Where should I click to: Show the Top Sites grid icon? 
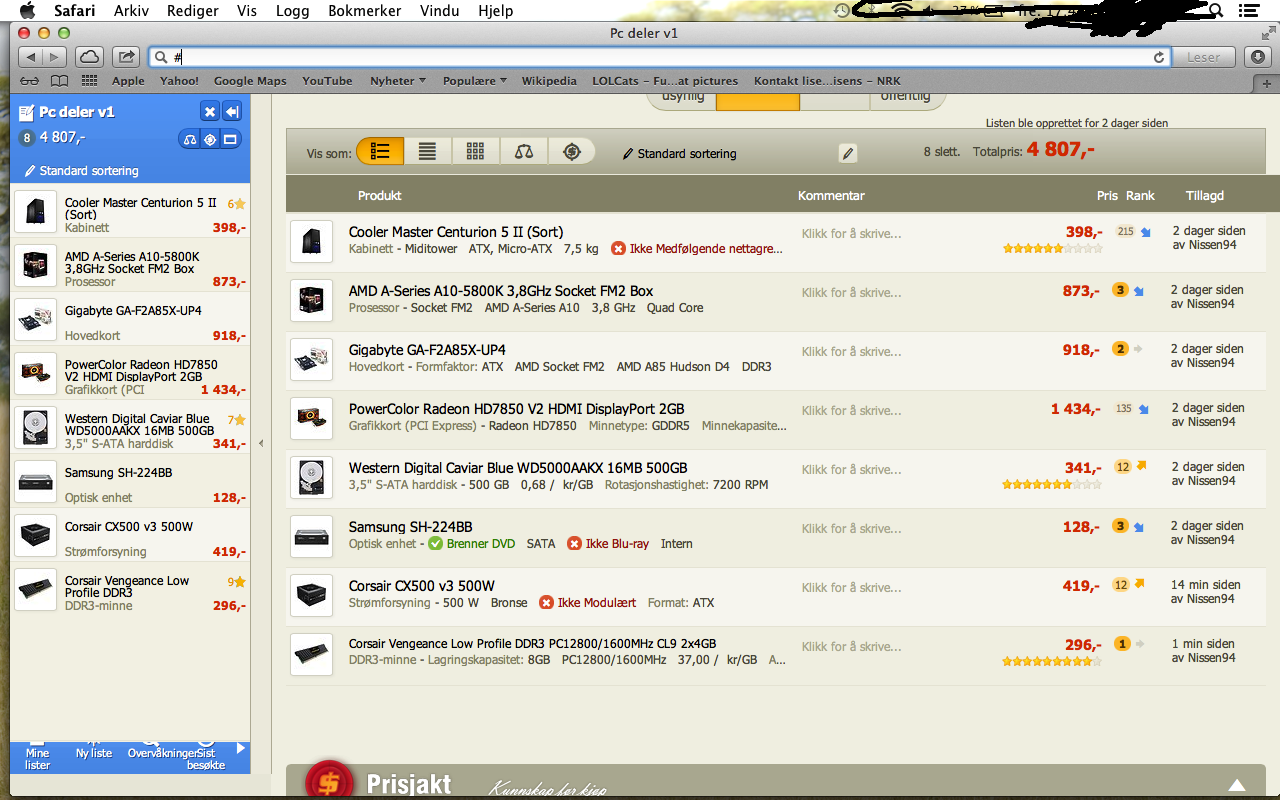point(90,81)
